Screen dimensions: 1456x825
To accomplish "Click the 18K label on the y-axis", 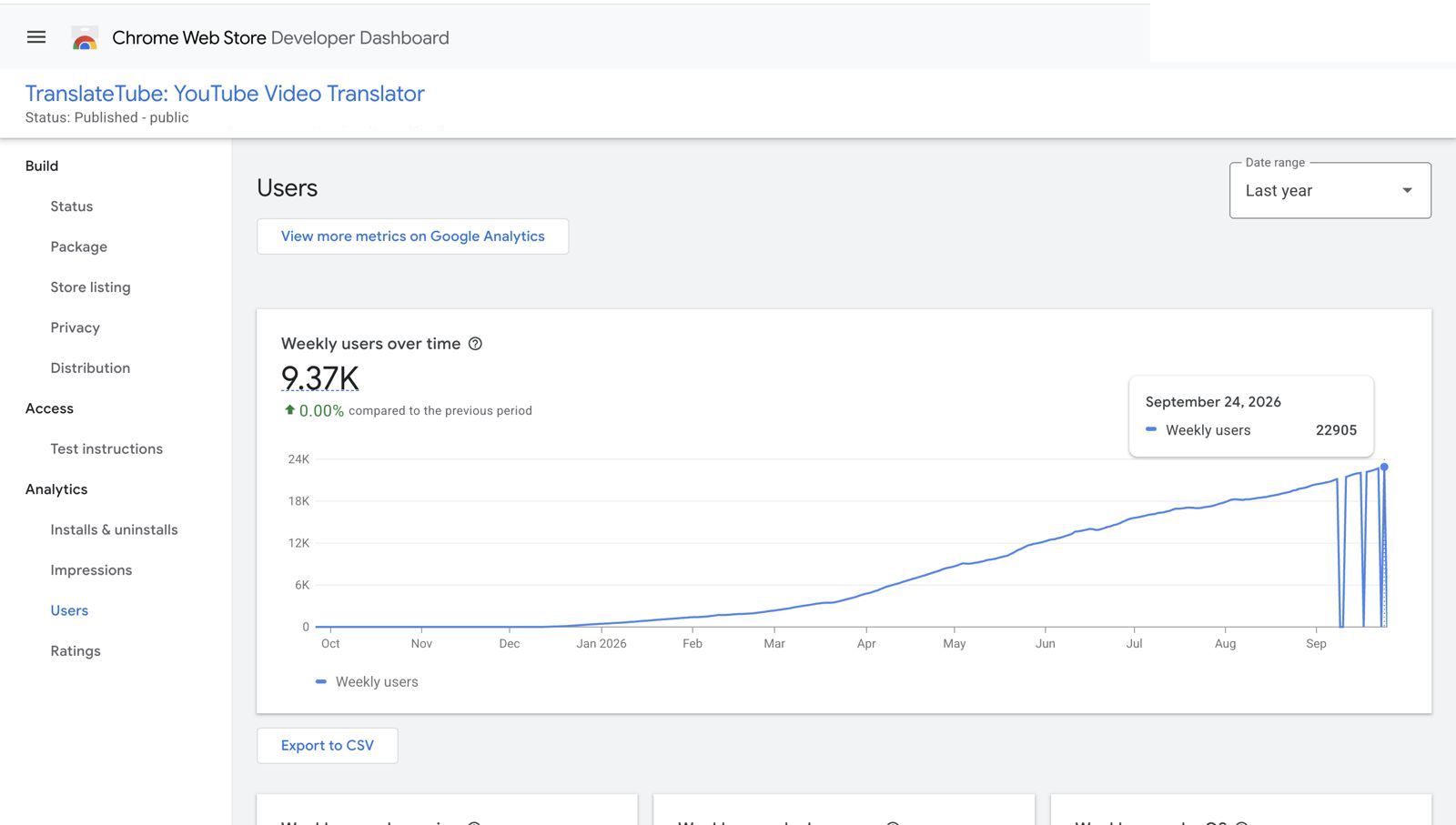I will [298, 501].
